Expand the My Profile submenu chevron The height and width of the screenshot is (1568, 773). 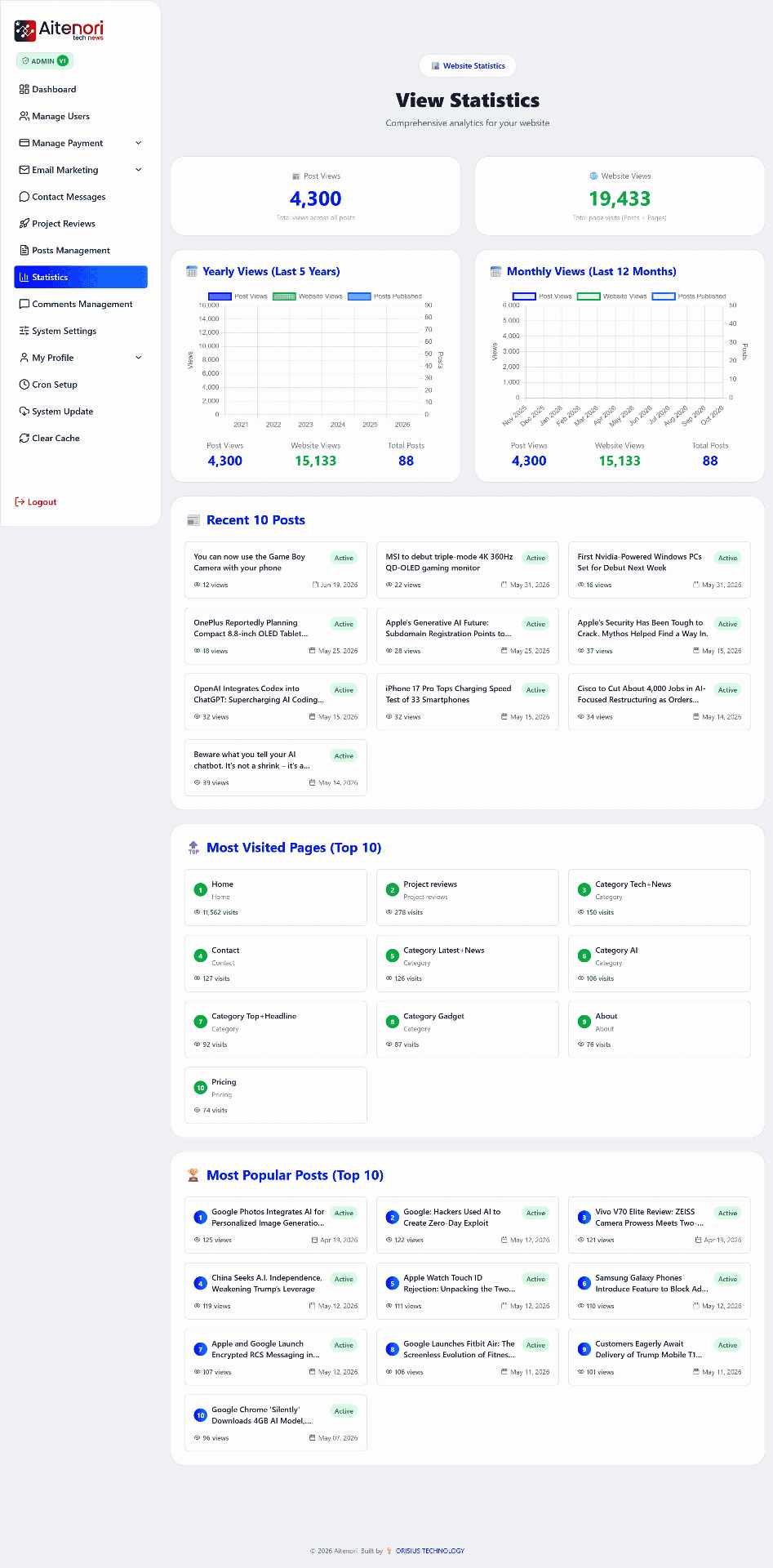pyautogui.click(x=138, y=358)
